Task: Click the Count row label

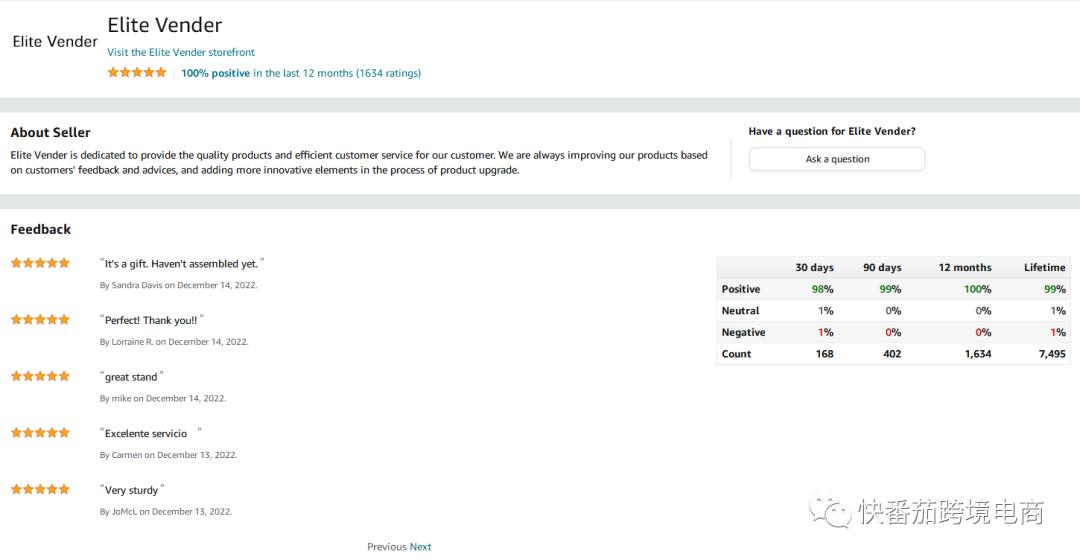Action: point(736,354)
